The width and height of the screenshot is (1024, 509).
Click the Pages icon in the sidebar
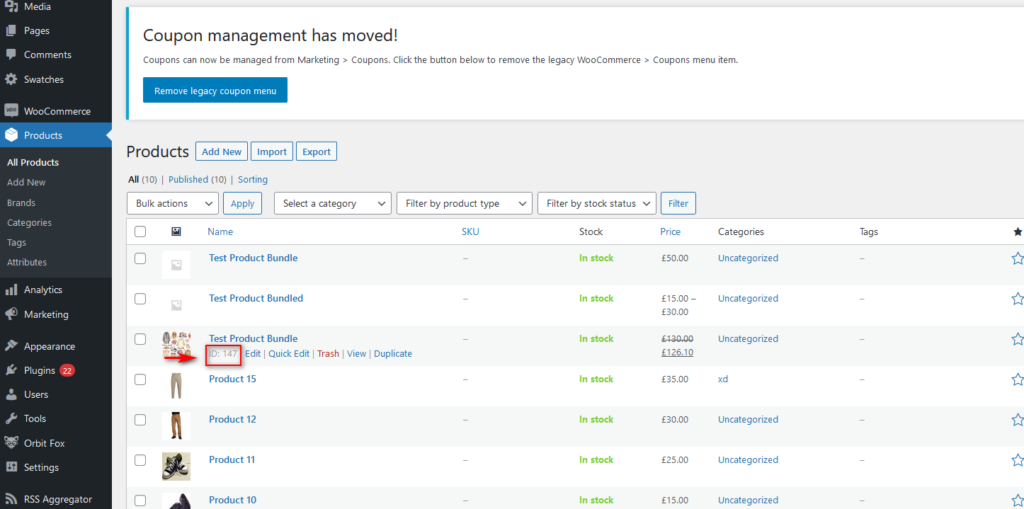[10, 31]
